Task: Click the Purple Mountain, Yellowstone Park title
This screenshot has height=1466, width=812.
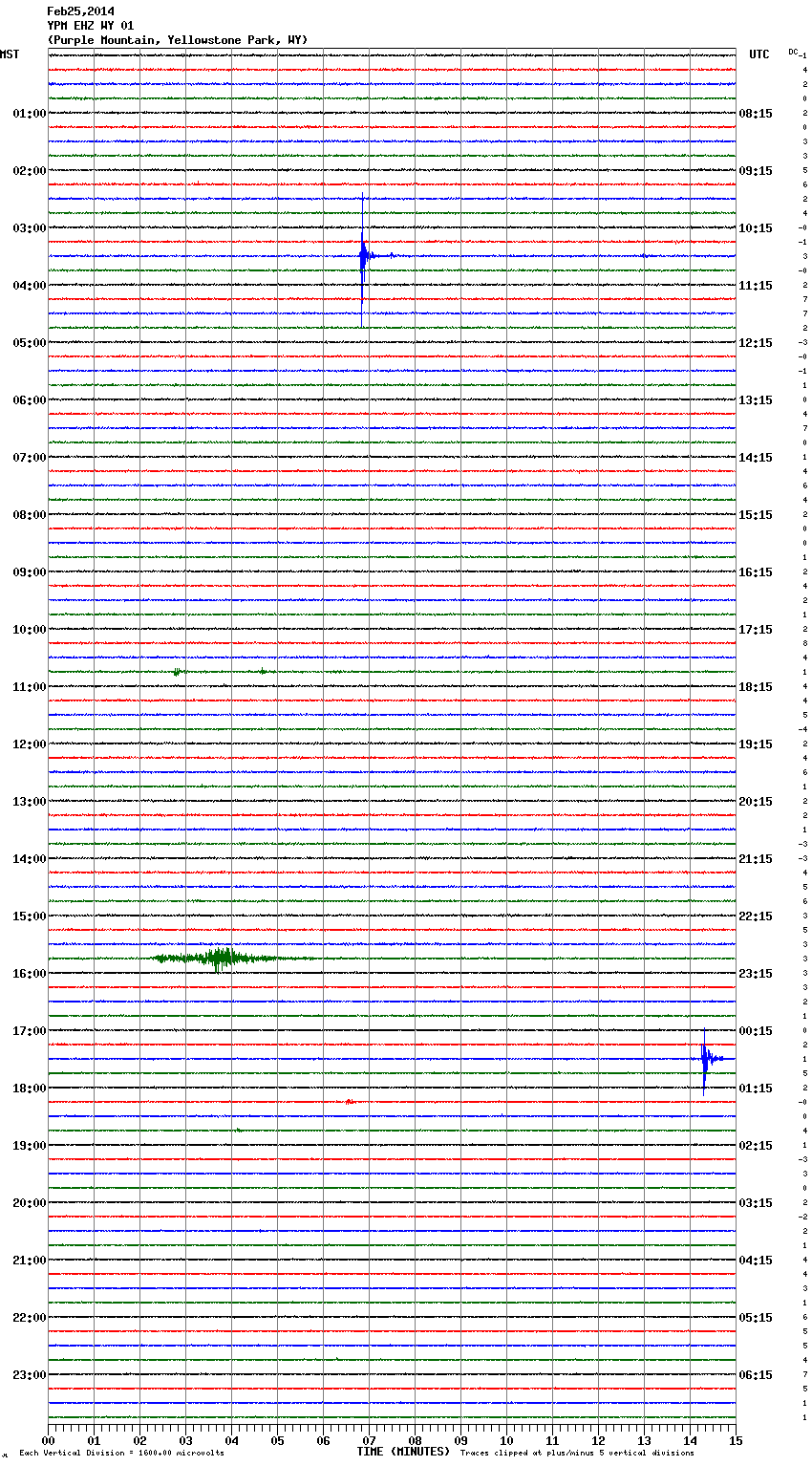Action: click(178, 40)
